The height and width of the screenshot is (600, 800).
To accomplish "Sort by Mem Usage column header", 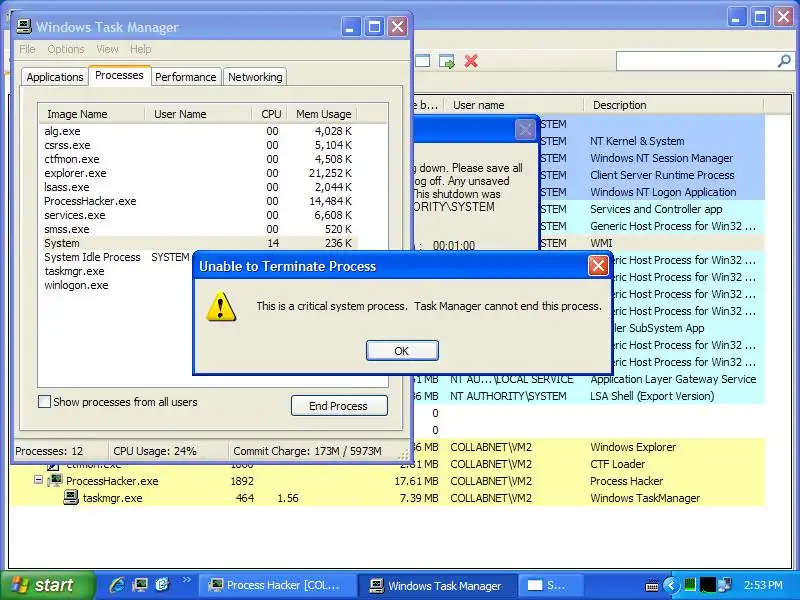I will [322, 114].
